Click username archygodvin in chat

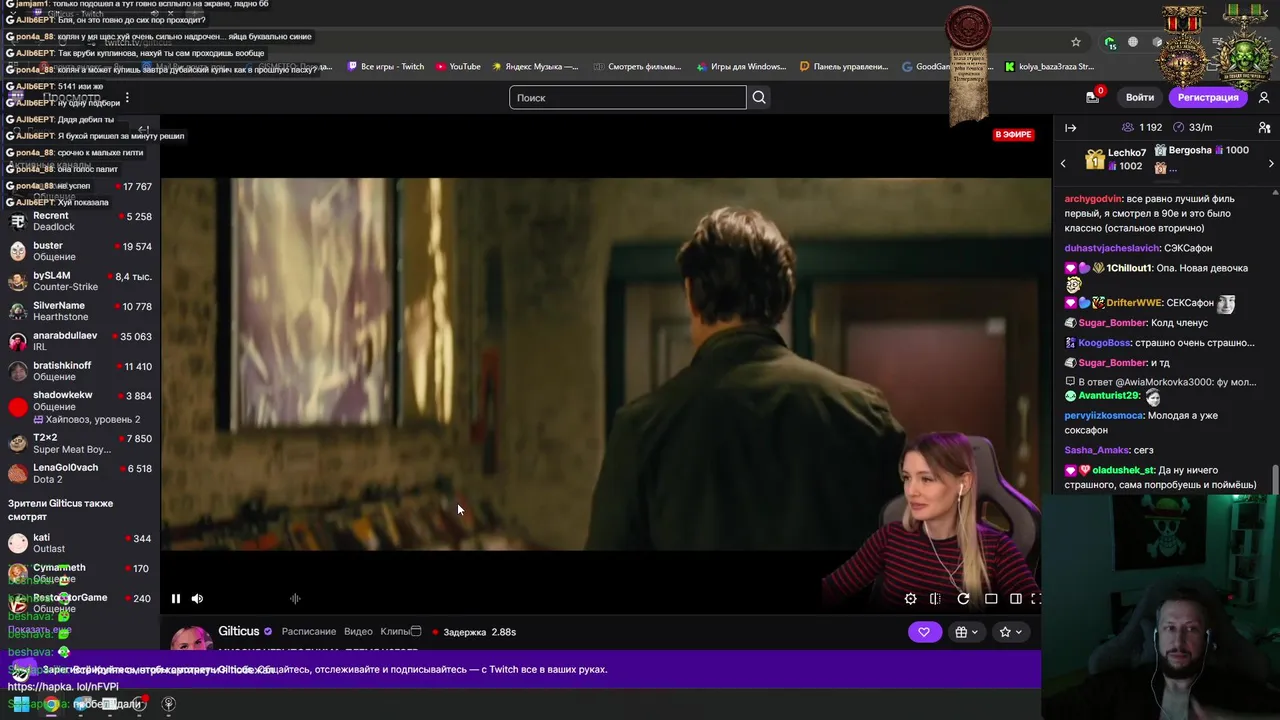pos(1093,199)
